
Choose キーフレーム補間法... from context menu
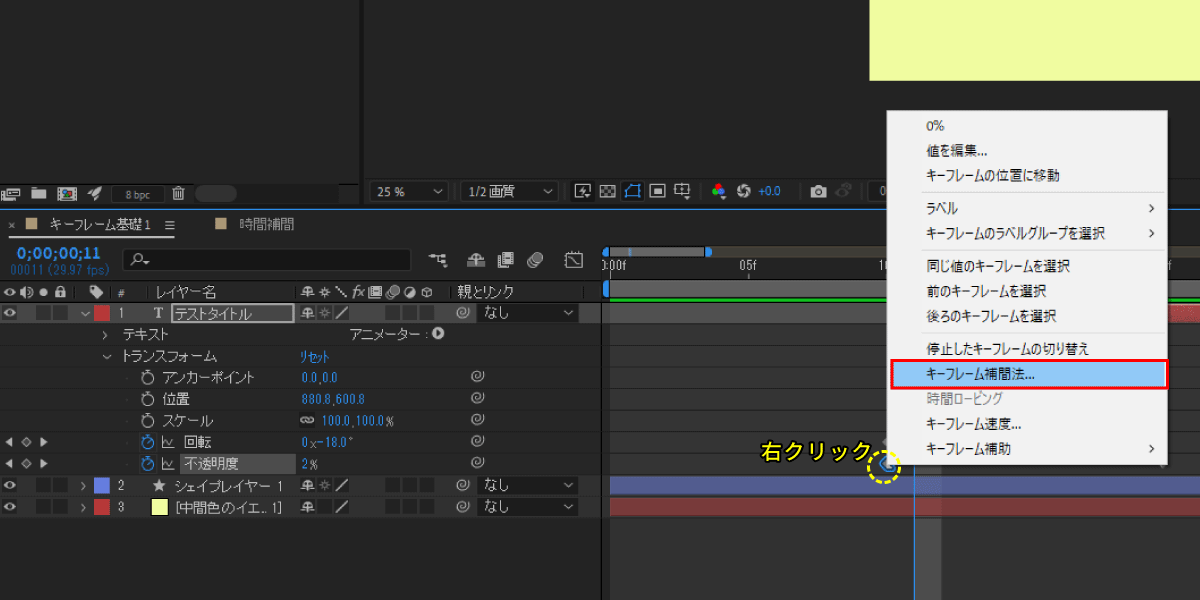click(x=1028, y=374)
